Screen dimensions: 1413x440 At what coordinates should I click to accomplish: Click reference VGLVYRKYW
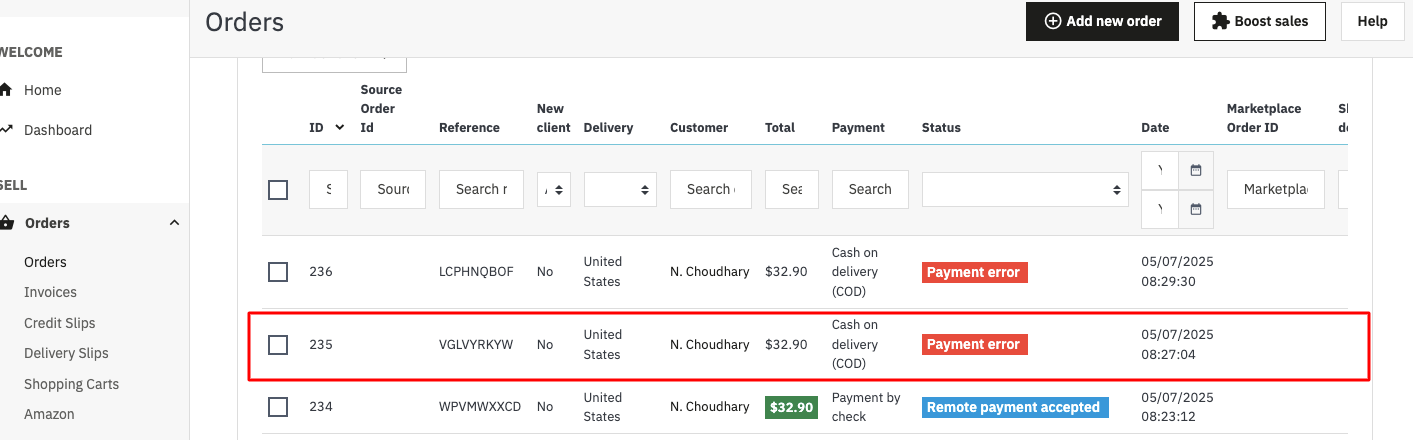point(476,344)
